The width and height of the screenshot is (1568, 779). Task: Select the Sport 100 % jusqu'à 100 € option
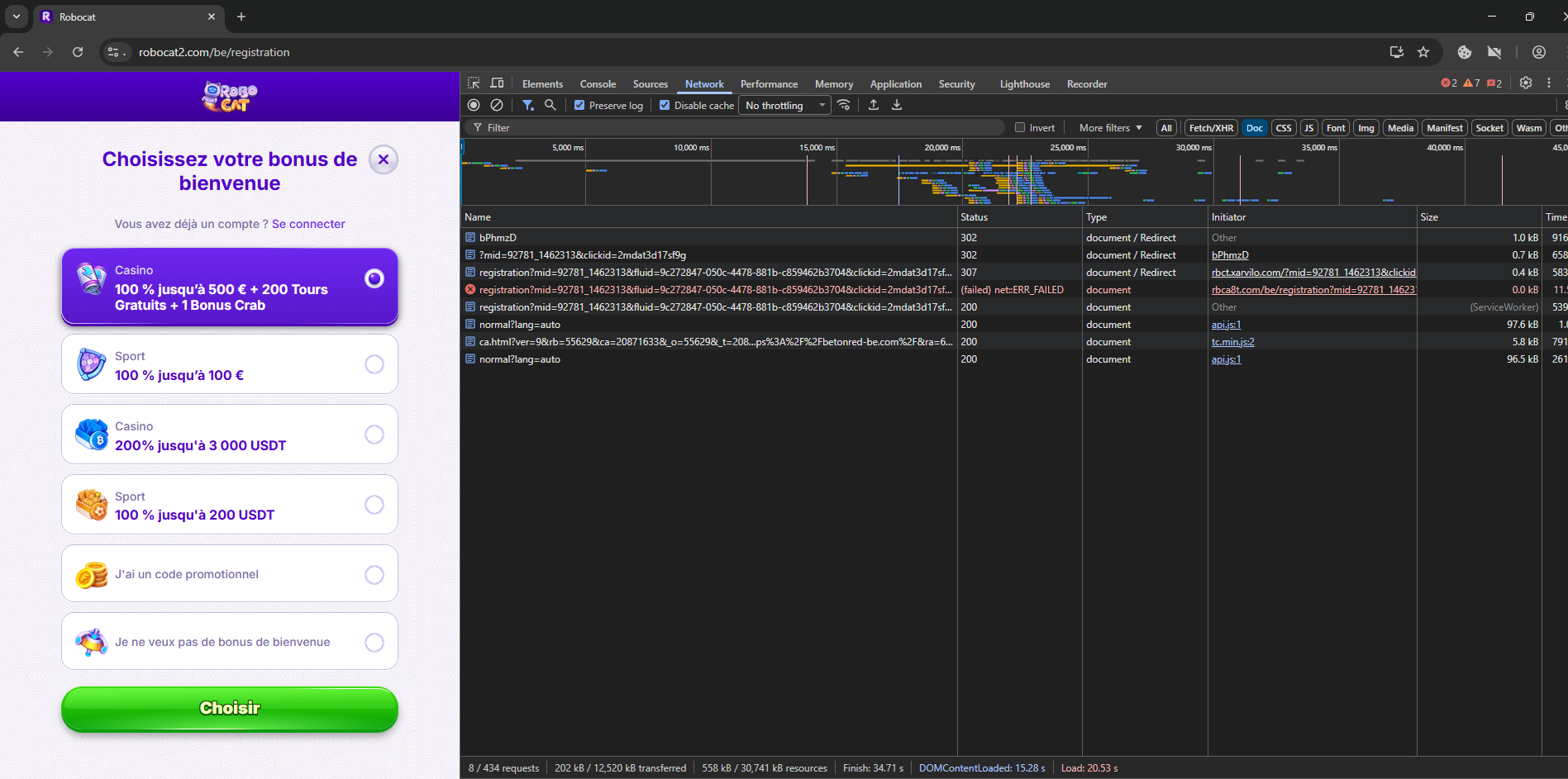click(x=230, y=364)
